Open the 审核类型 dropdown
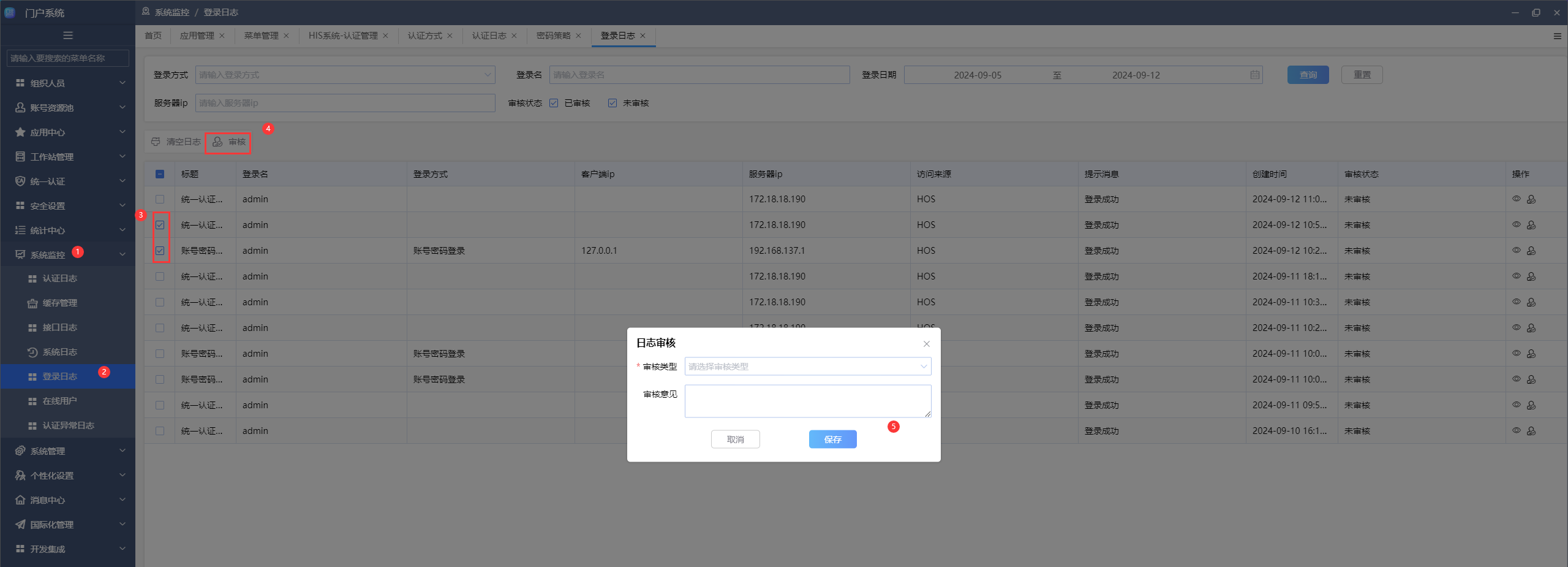Viewport: 1568px width, 567px height. pos(808,367)
